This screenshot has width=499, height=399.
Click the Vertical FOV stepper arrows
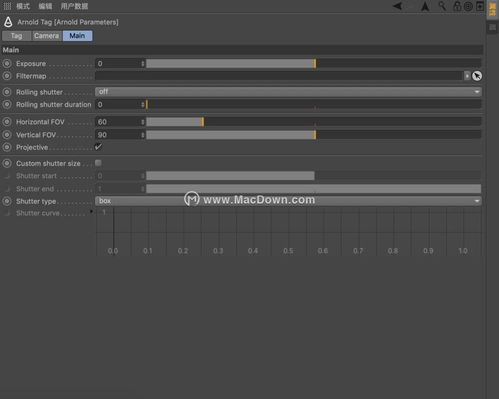point(143,135)
